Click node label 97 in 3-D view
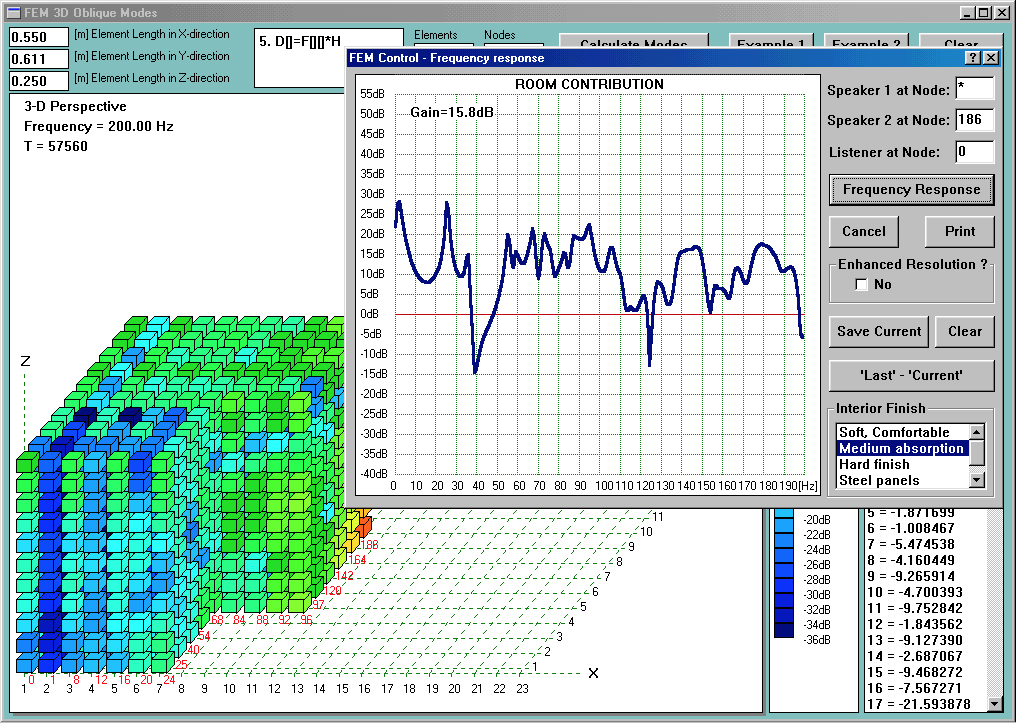Viewport: 1016px width, 723px height. tap(318, 604)
